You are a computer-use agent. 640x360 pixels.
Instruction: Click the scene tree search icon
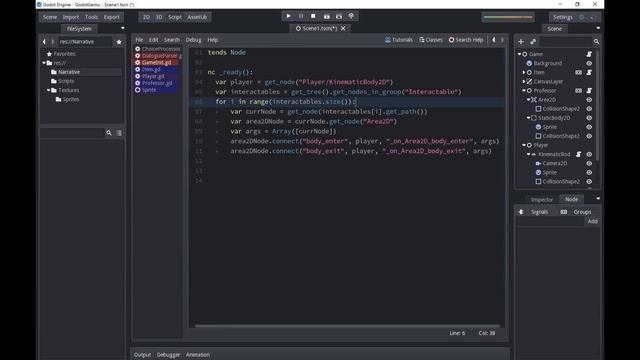click(x=596, y=42)
